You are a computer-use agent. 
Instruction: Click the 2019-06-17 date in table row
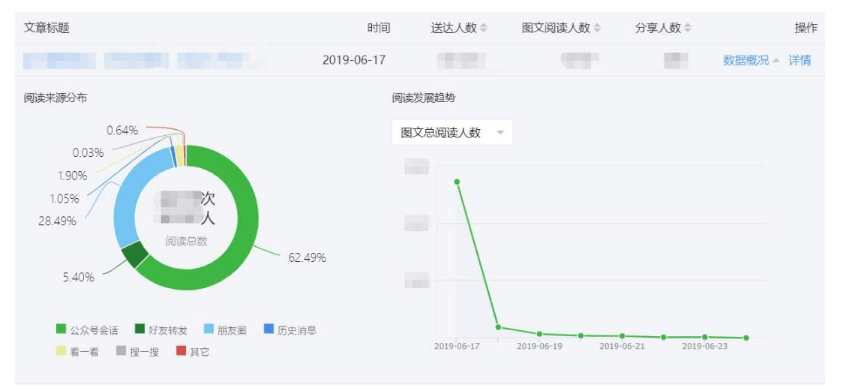(x=354, y=61)
